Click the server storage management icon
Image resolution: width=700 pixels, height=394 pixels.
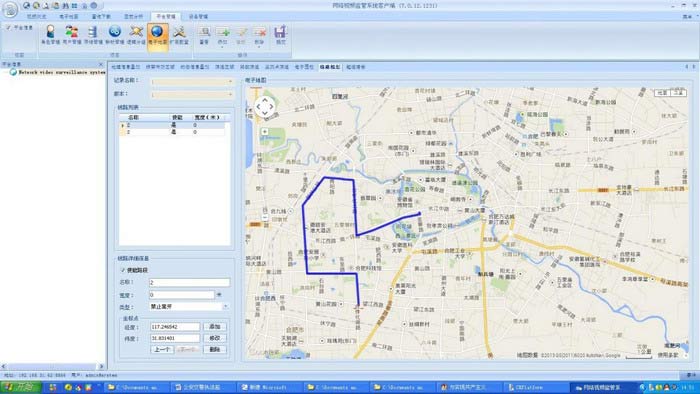click(93, 35)
